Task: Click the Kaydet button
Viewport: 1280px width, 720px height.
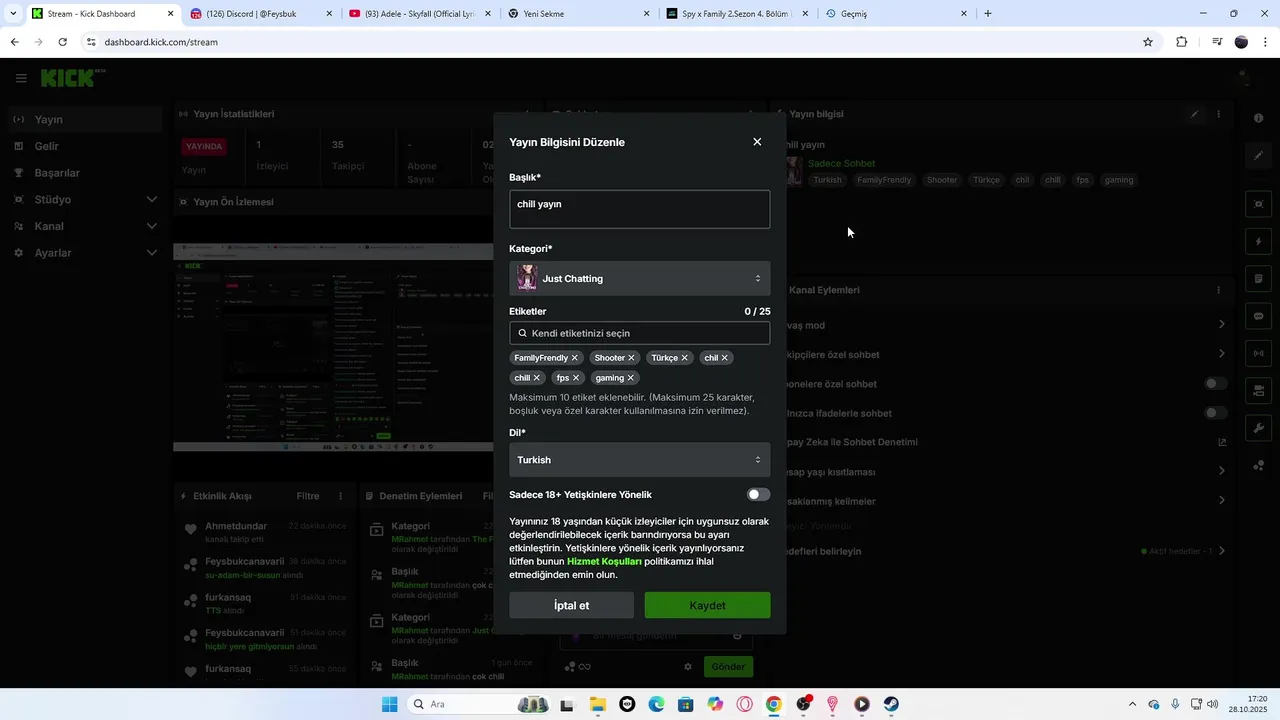Action: (708, 605)
